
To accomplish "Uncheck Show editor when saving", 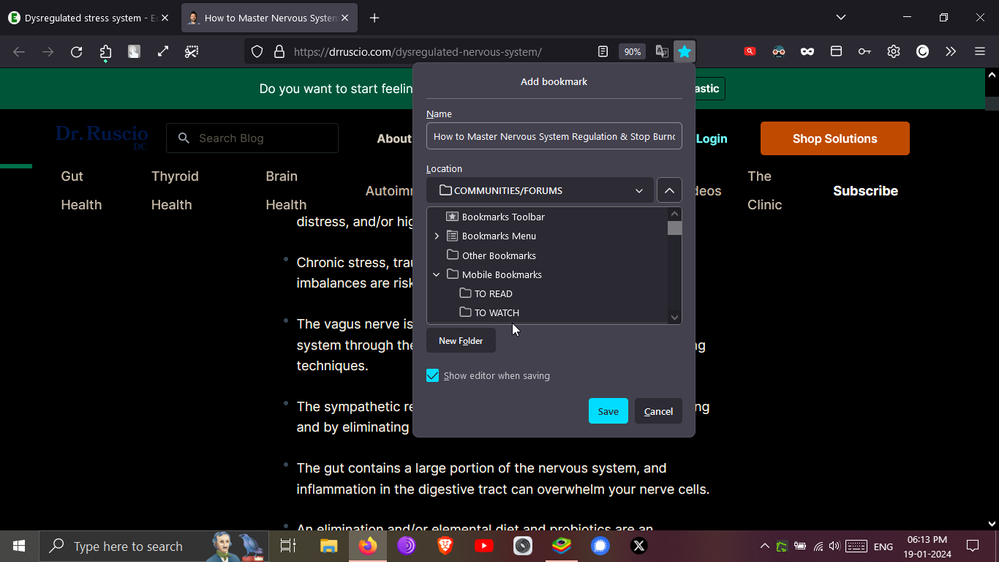I will [433, 376].
